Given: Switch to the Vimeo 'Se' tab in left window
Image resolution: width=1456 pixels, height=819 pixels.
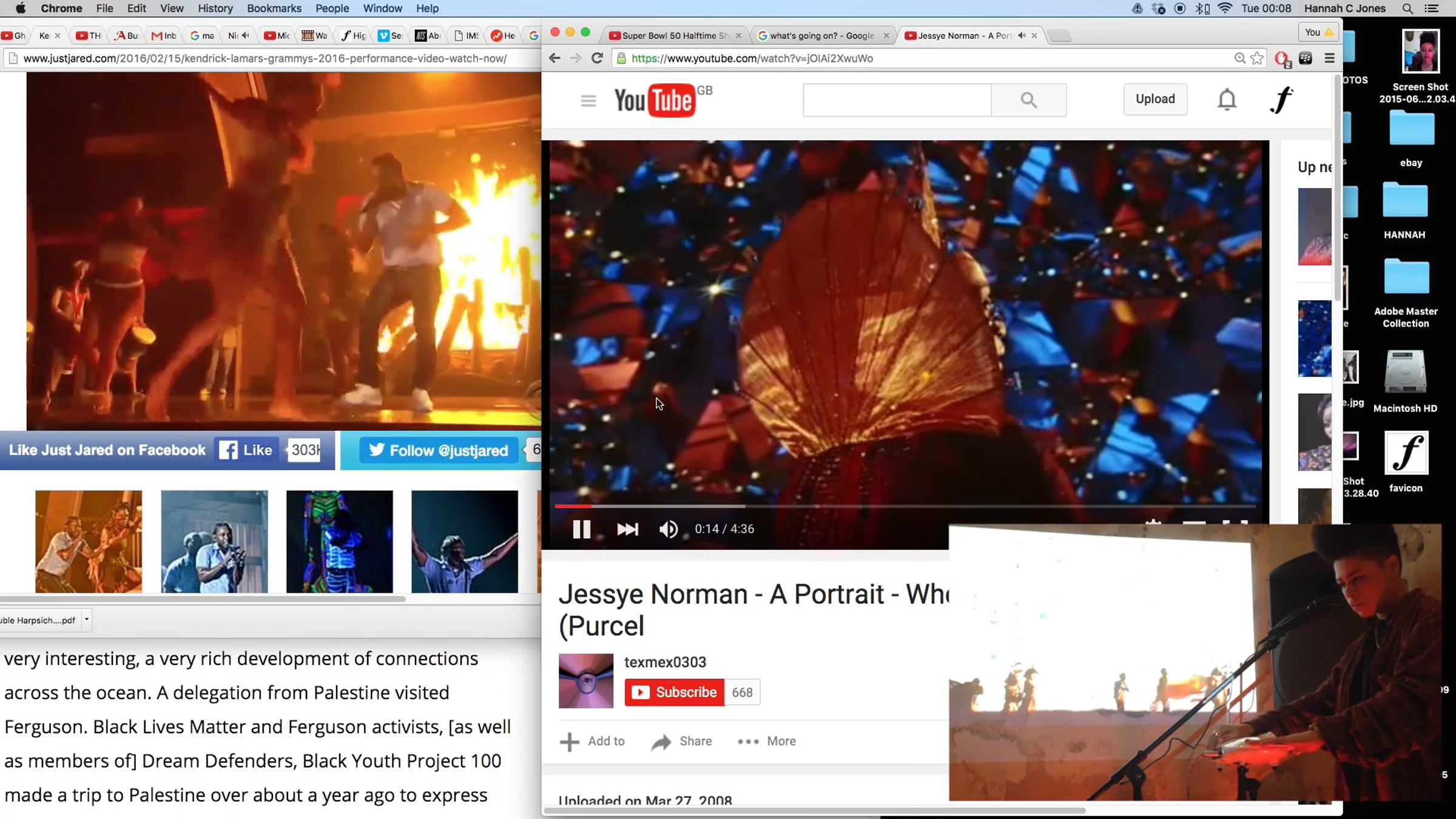Looking at the screenshot, I should [x=389, y=36].
